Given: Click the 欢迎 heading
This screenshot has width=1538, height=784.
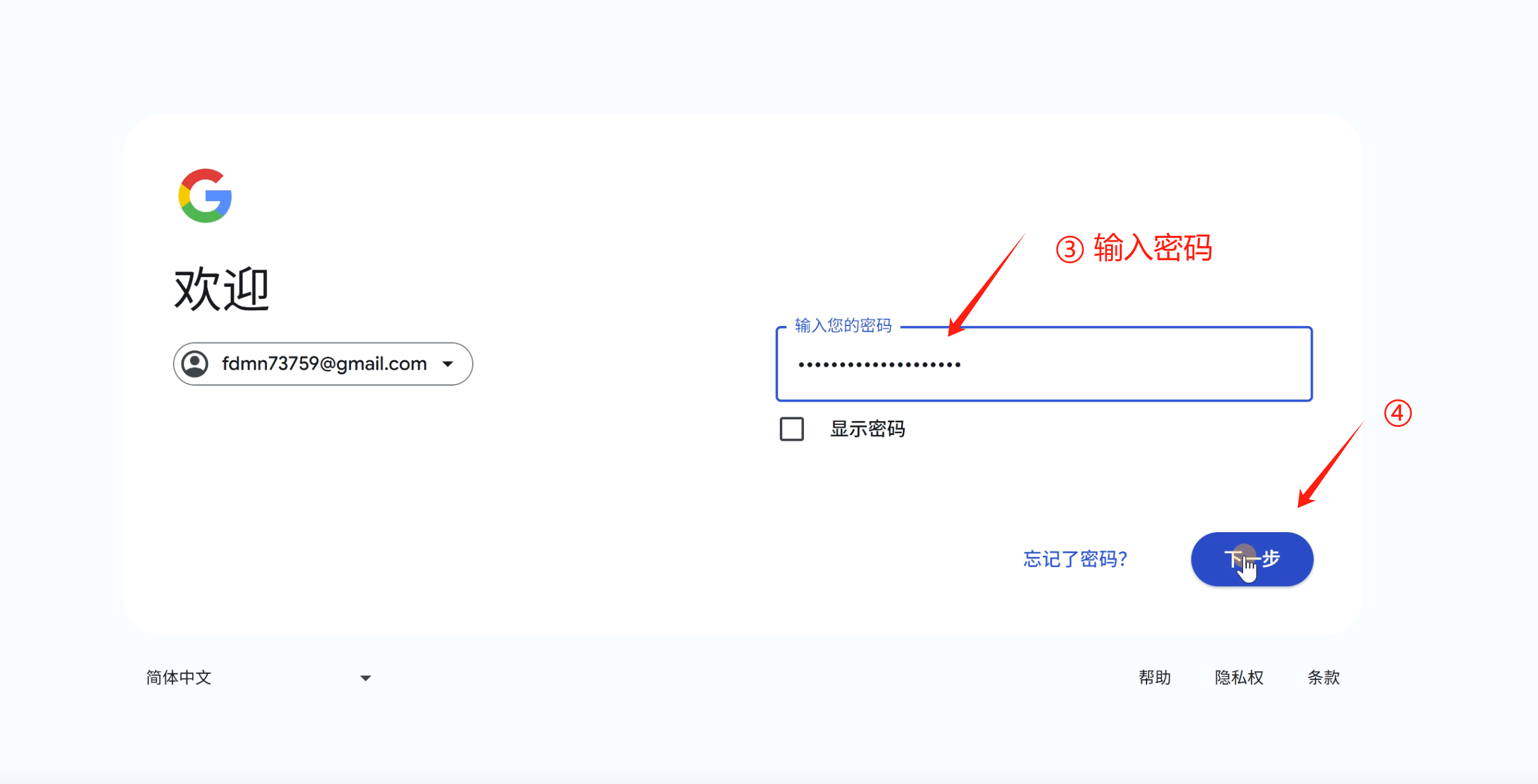Looking at the screenshot, I should tap(221, 289).
